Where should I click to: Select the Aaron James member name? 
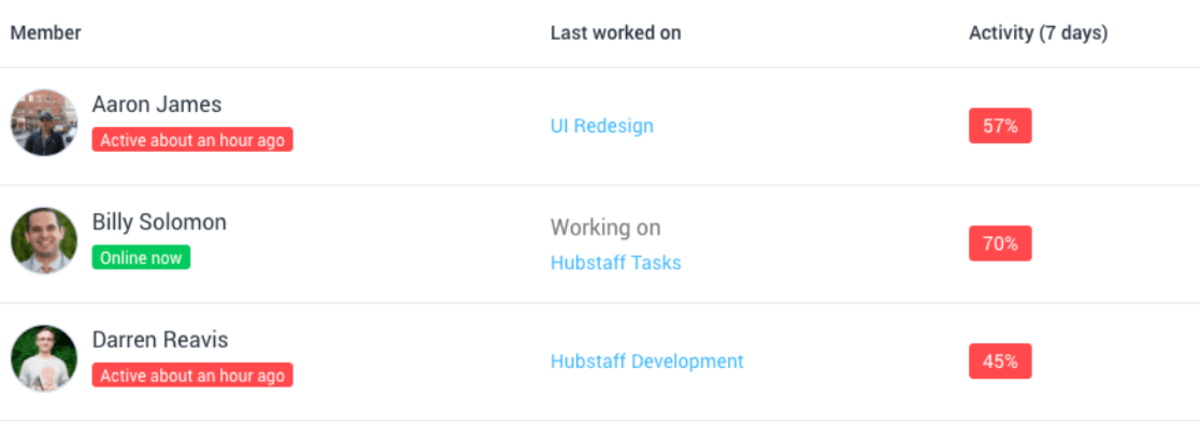157,105
